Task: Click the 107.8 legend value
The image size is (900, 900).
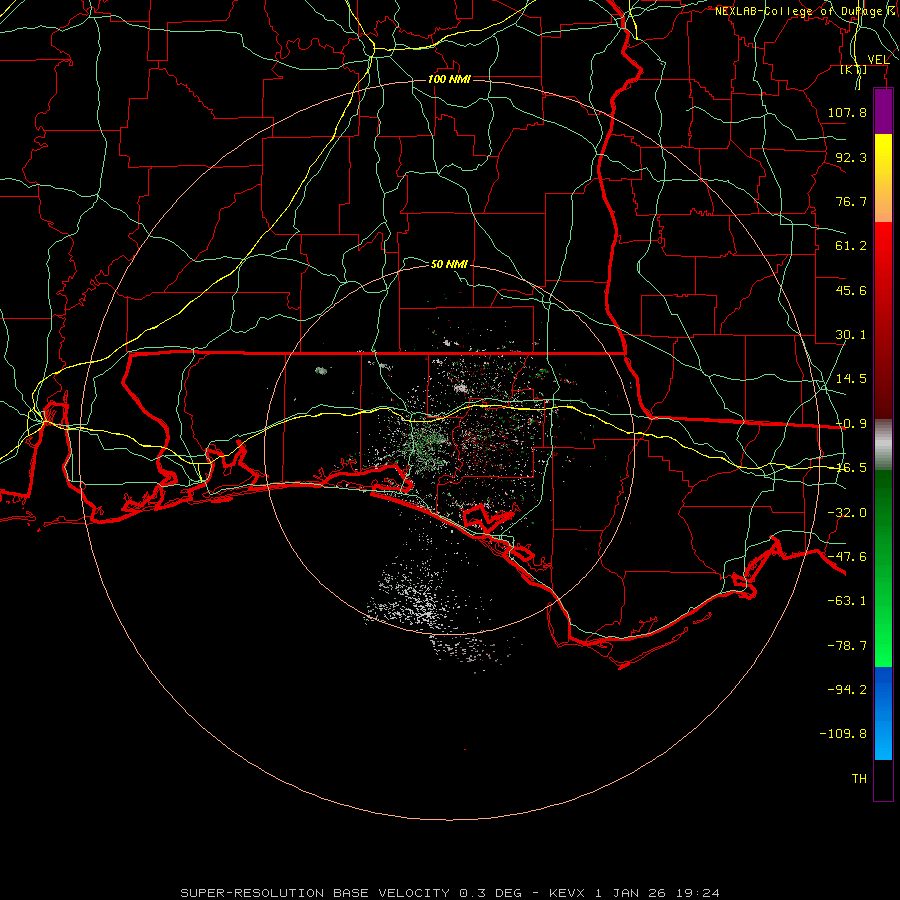Action: coord(847,112)
